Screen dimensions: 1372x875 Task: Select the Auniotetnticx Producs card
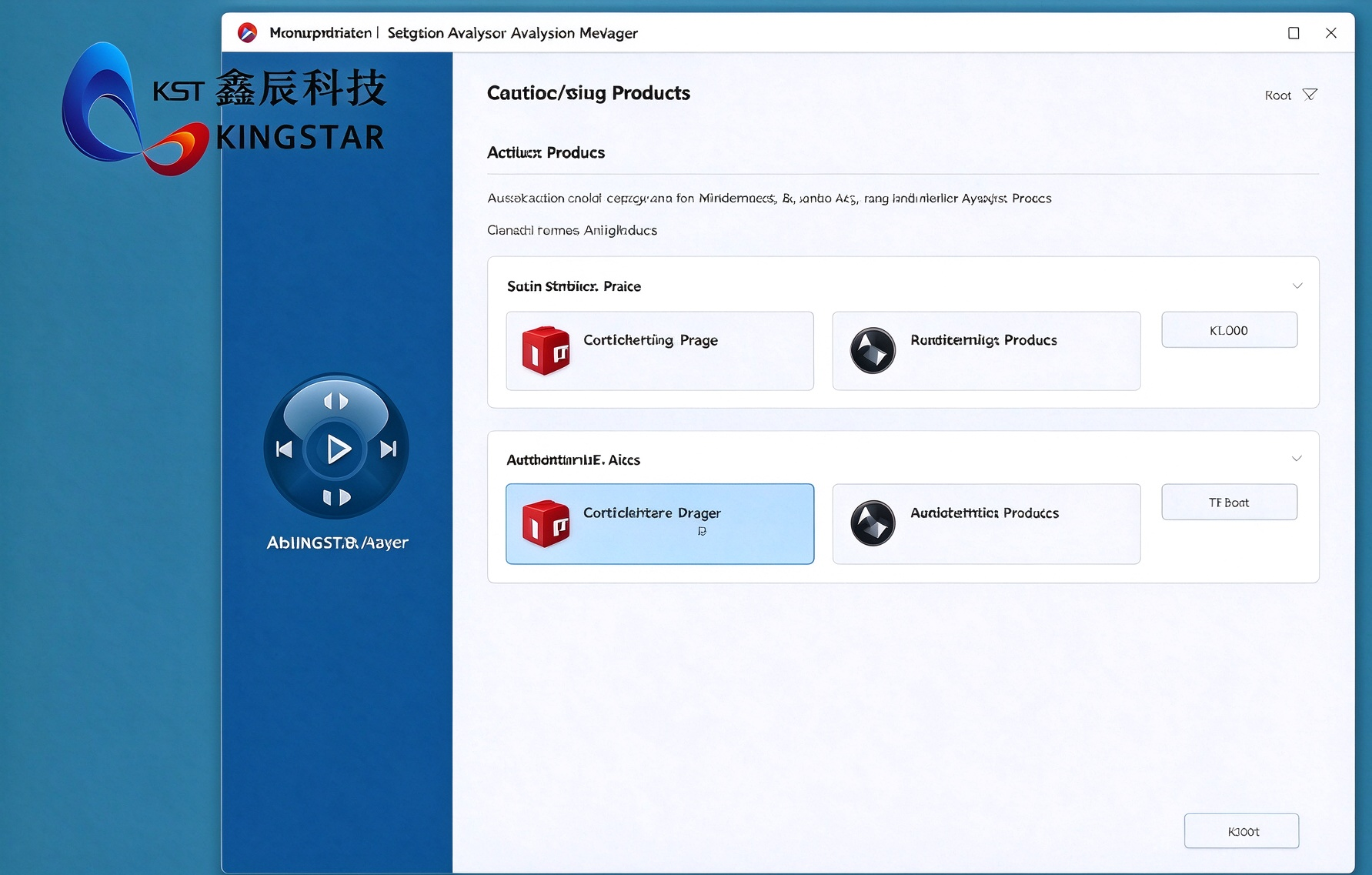click(986, 524)
